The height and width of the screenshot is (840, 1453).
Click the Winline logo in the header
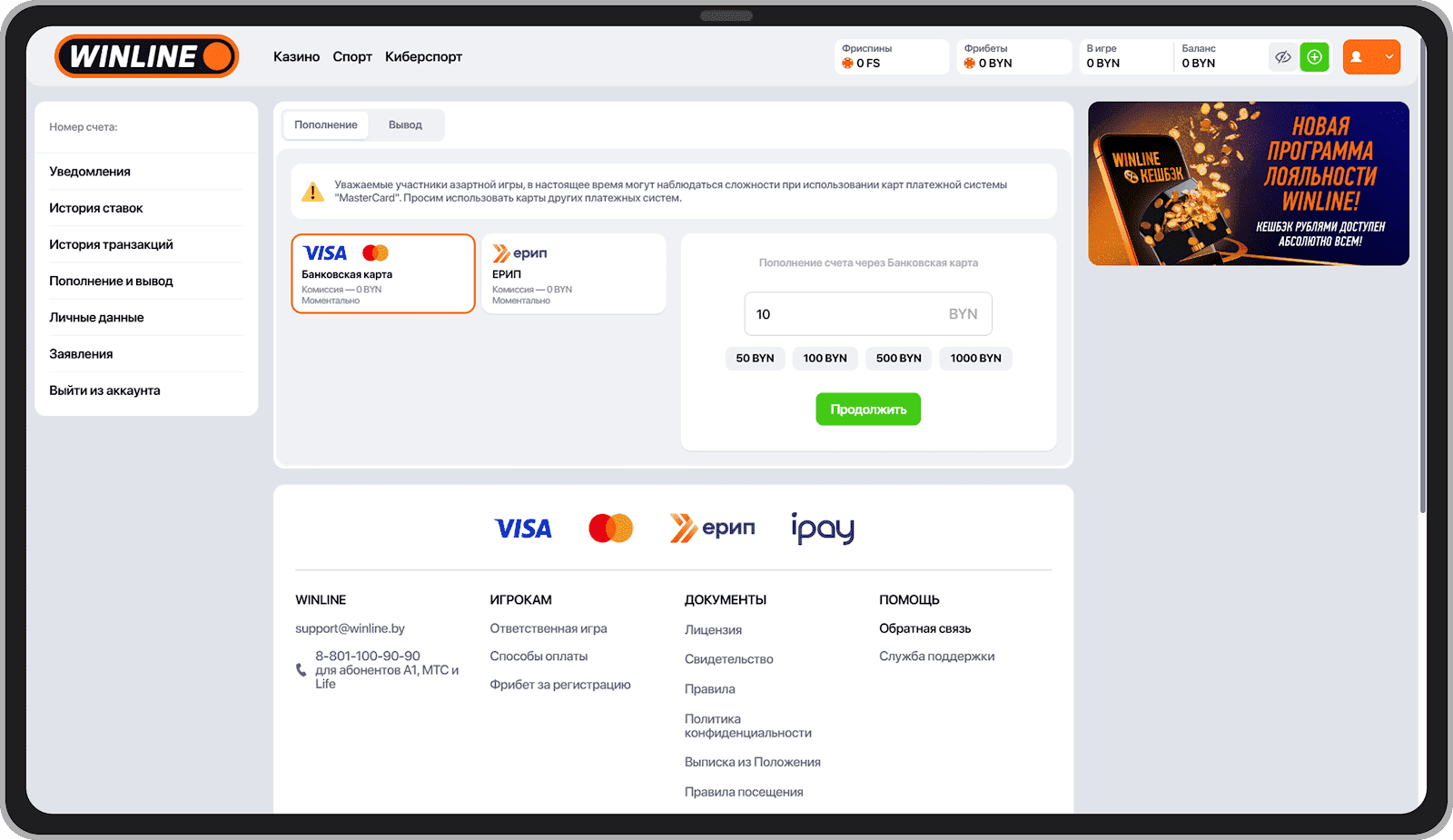[x=146, y=56]
